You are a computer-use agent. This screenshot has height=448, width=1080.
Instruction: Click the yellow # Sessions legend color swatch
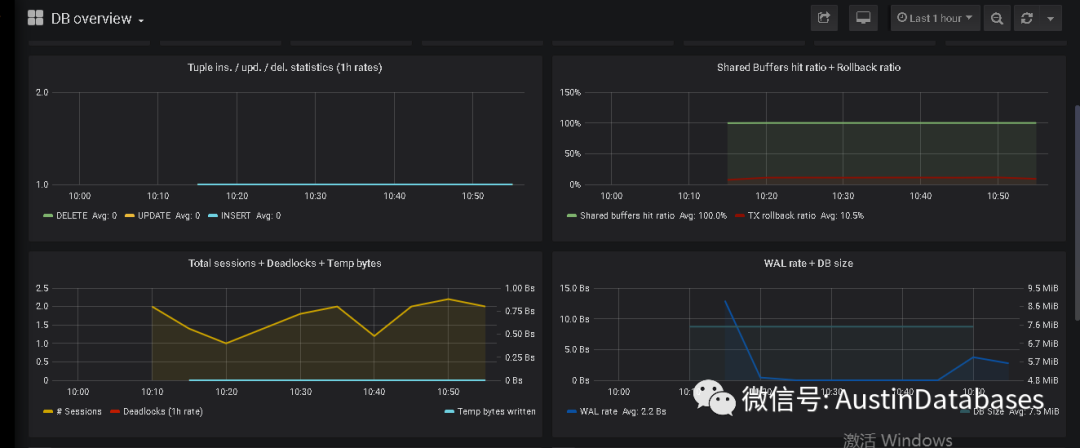[x=48, y=411]
